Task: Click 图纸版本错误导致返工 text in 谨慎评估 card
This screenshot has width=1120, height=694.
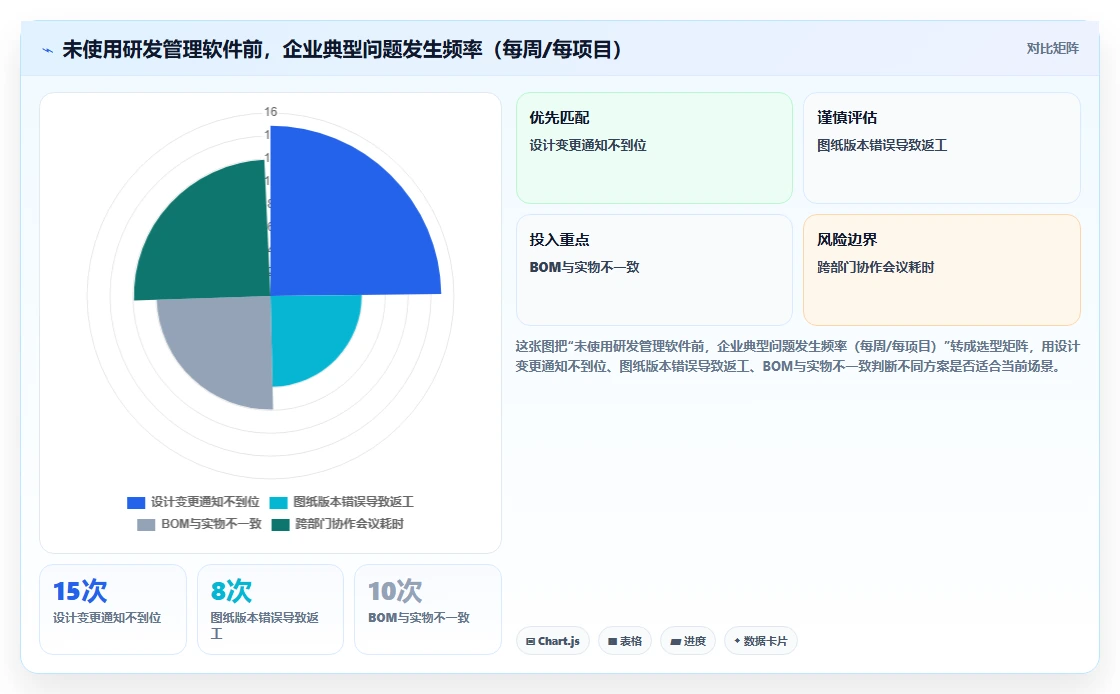Action: 882,146
